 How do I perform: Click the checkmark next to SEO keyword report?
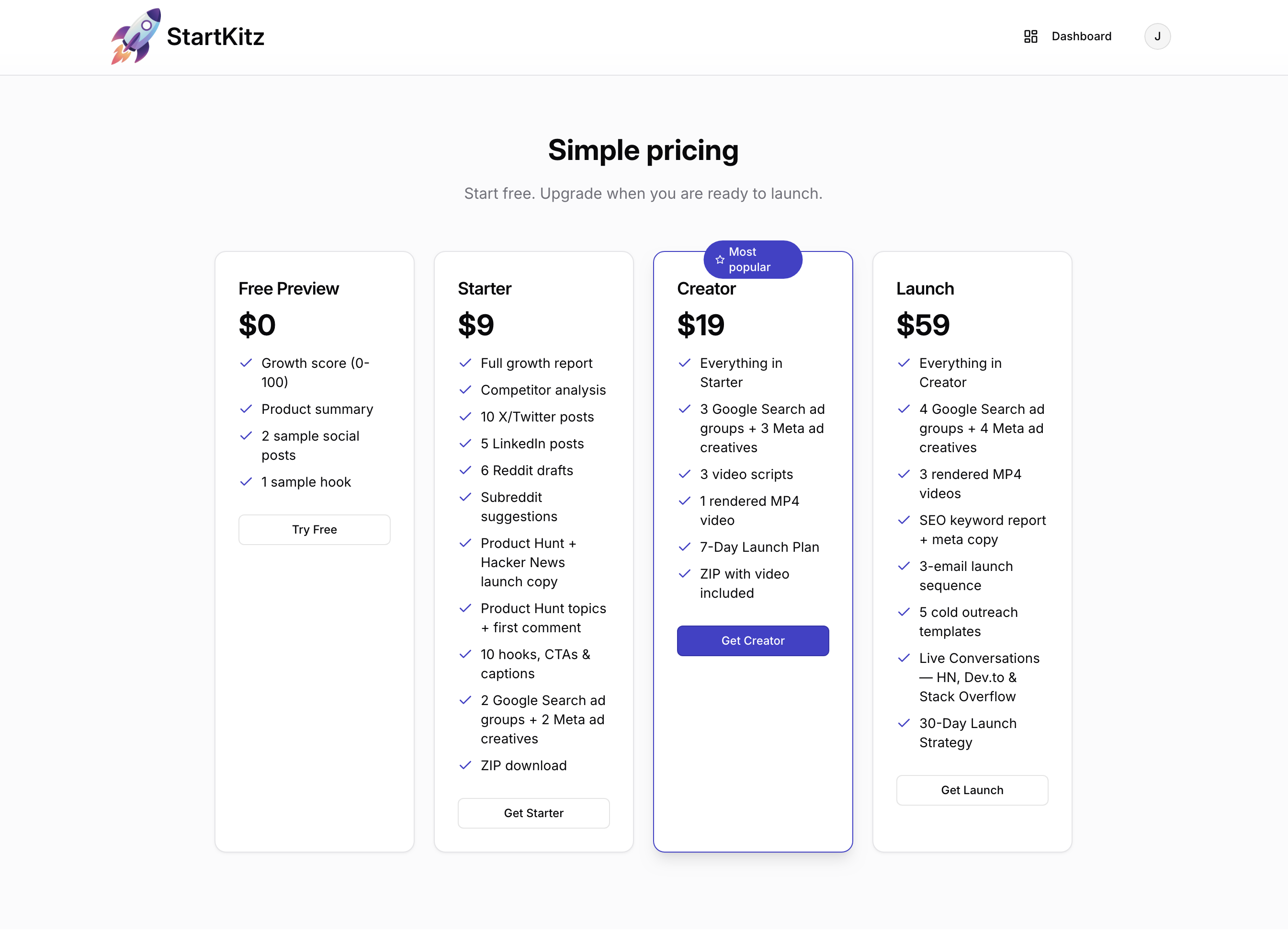904,520
